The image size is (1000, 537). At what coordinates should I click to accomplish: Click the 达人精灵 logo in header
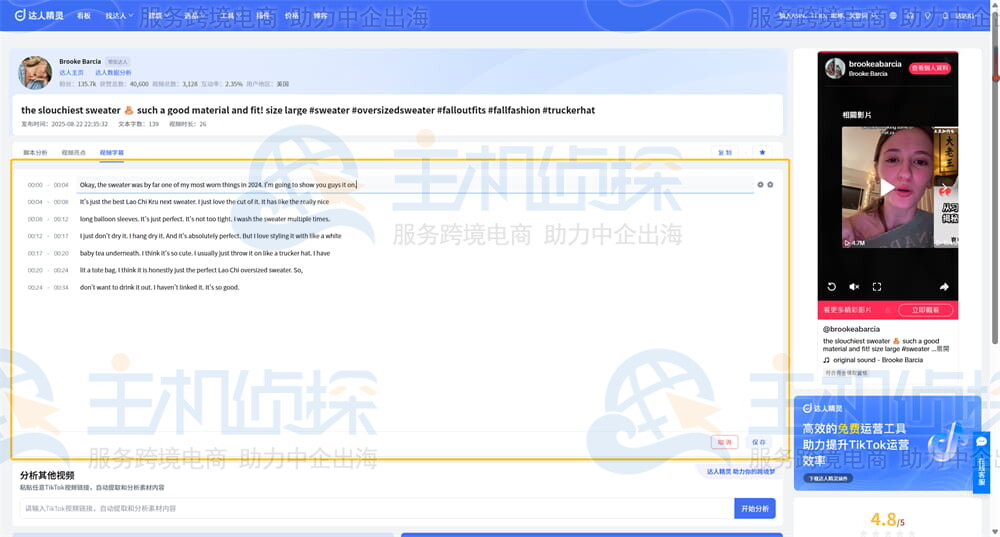pyautogui.click(x=38, y=16)
